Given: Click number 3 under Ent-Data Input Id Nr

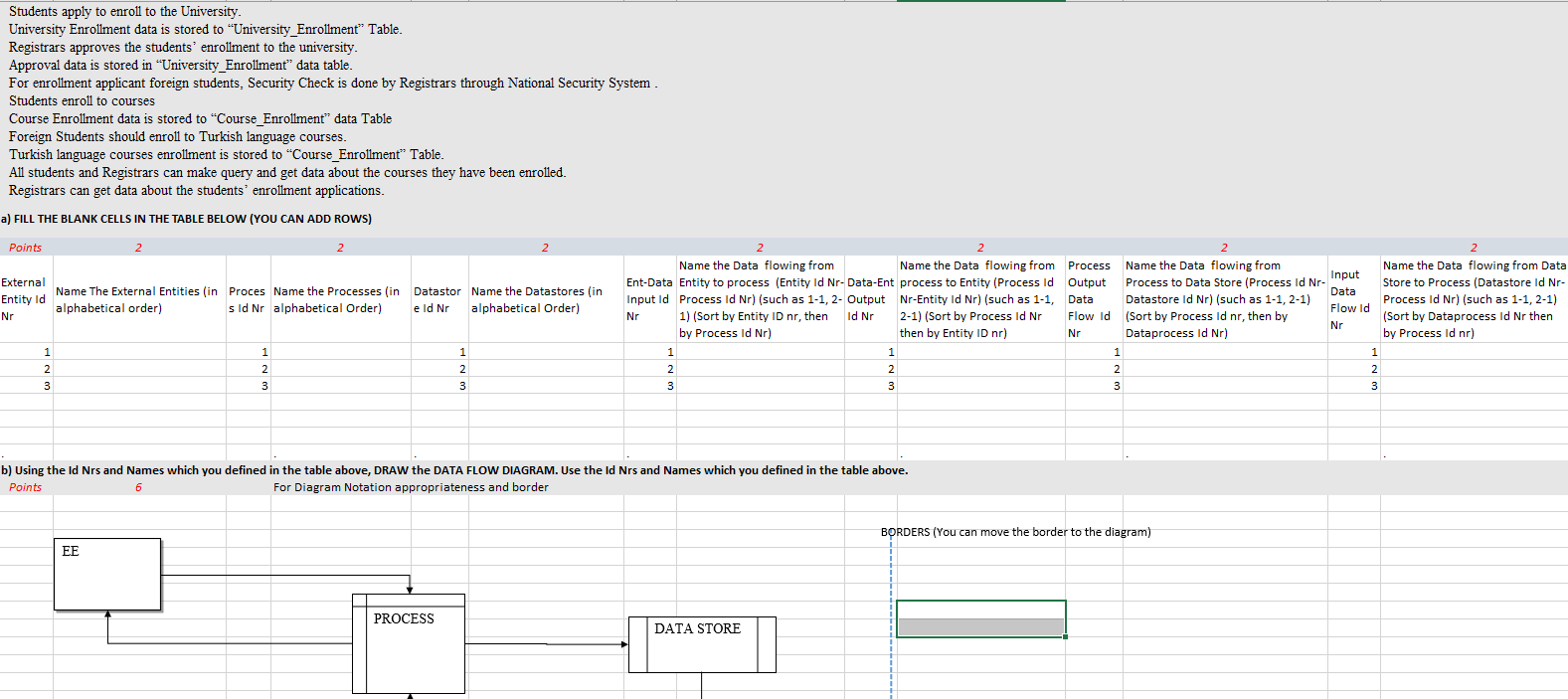Looking at the screenshot, I should 670,386.
